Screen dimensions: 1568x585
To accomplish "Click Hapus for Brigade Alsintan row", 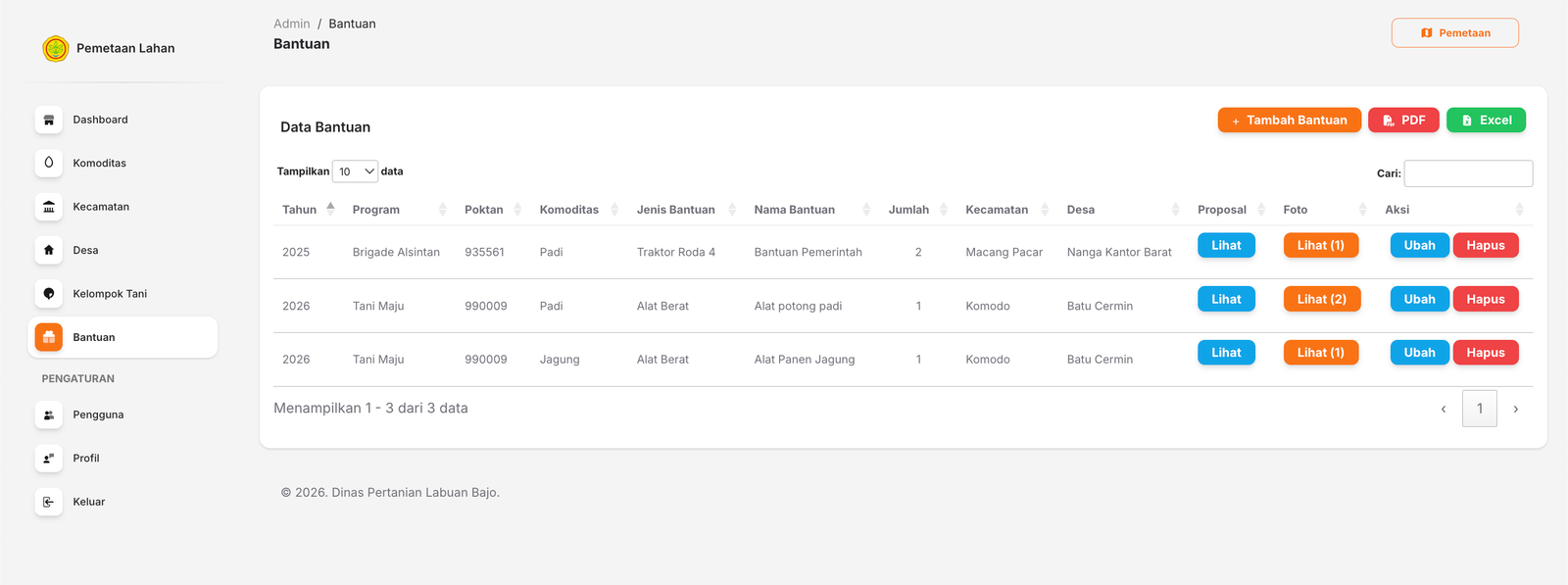I will pos(1486,245).
